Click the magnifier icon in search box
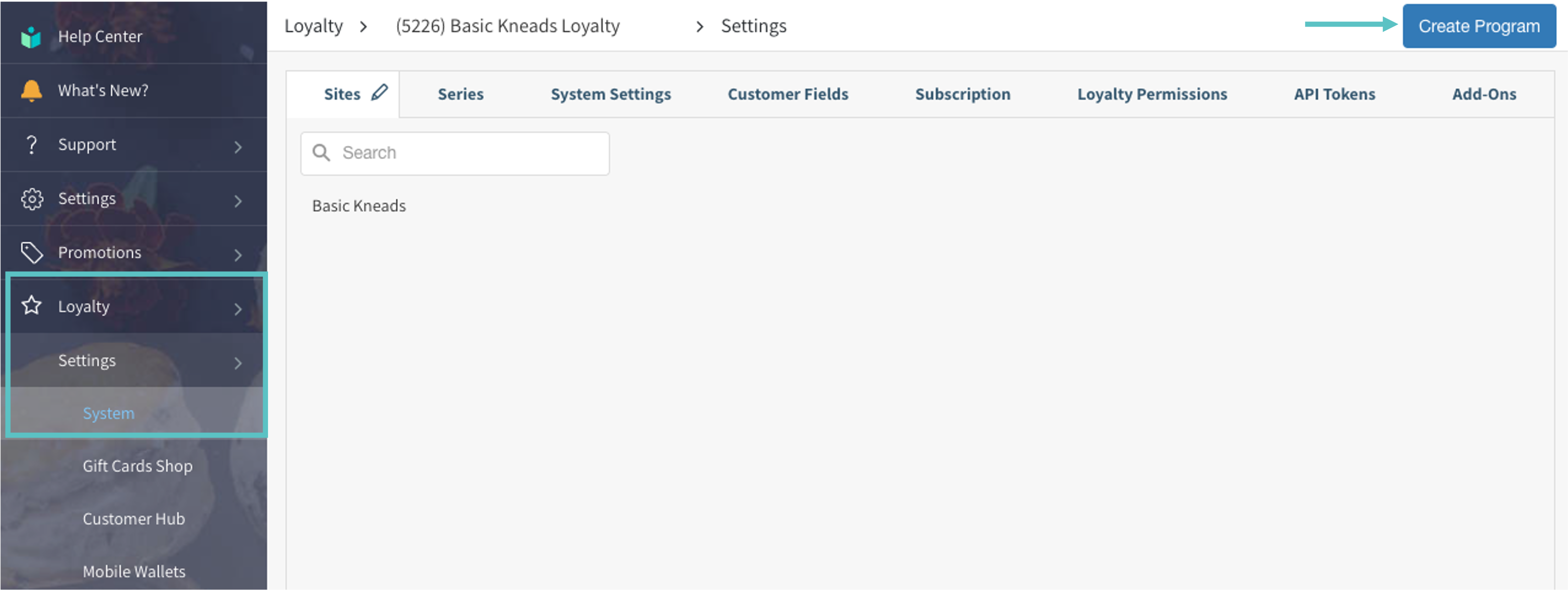Screen dimensions: 1568x591 click(321, 153)
